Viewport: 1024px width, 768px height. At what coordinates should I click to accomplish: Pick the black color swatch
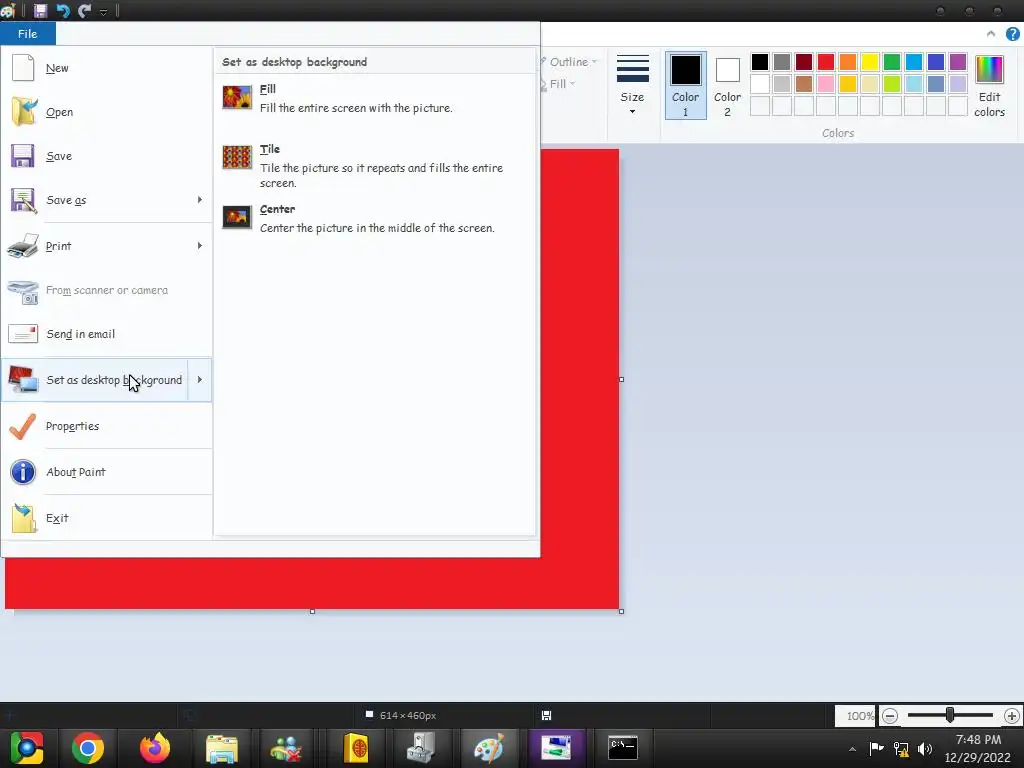(x=760, y=62)
